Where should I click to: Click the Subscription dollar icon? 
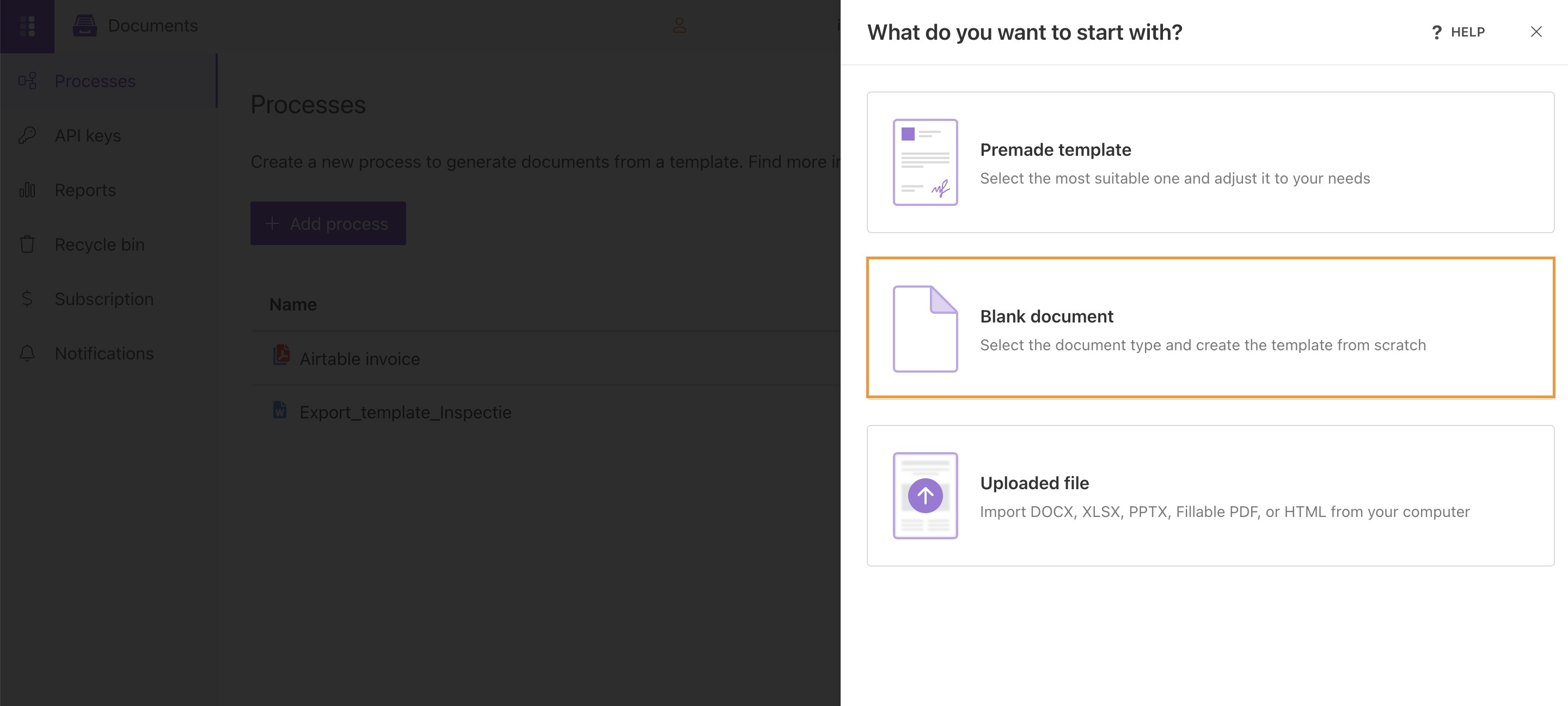tap(27, 299)
